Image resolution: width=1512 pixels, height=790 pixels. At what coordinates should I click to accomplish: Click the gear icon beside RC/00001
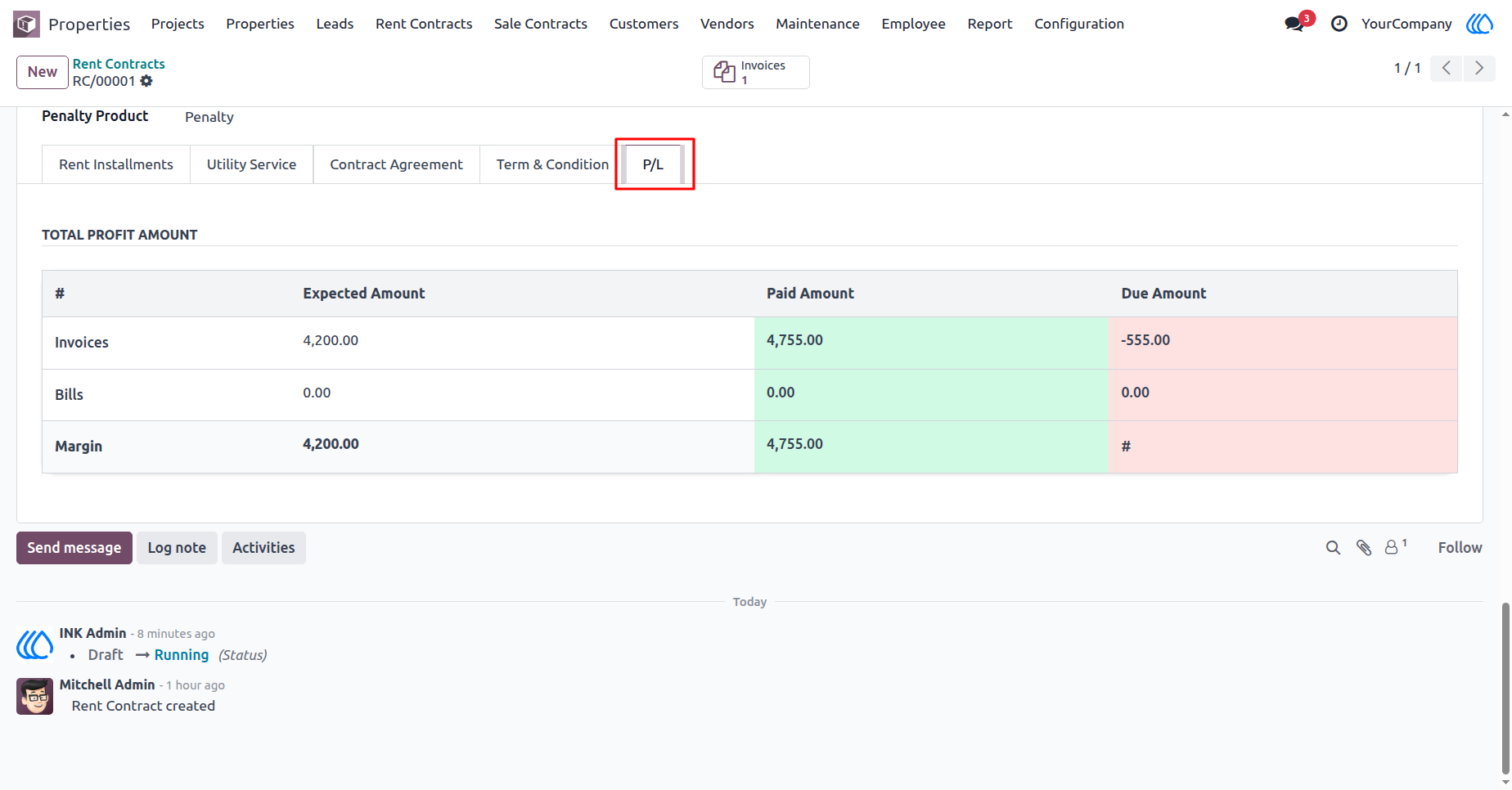pos(146,81)
